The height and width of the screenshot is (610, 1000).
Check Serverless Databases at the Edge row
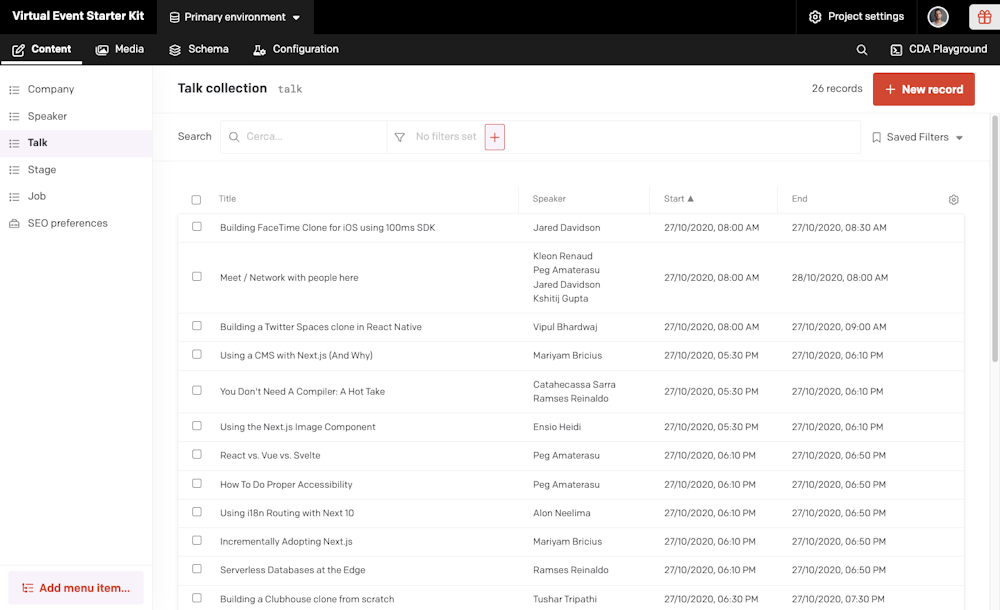click(x=196, y=569)
